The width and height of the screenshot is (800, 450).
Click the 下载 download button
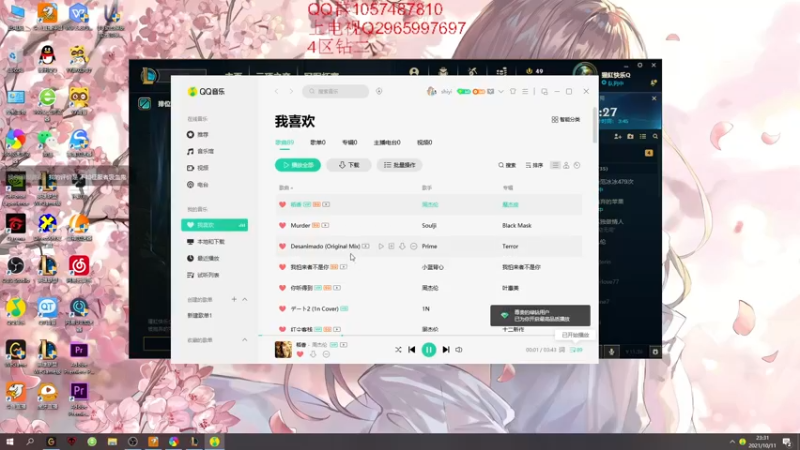pyautogui.click(x=349, y=165)
